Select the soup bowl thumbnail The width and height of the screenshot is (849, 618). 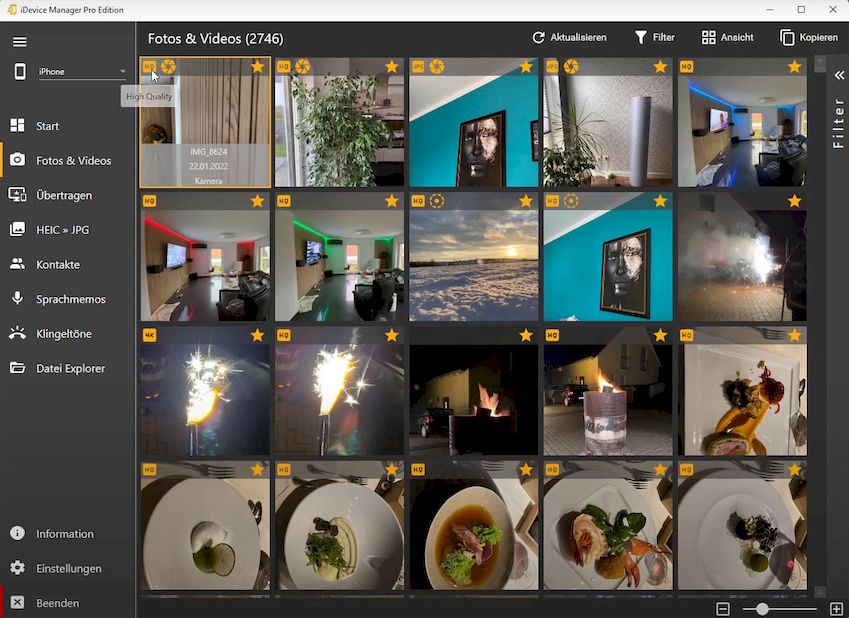click(474, 525)
